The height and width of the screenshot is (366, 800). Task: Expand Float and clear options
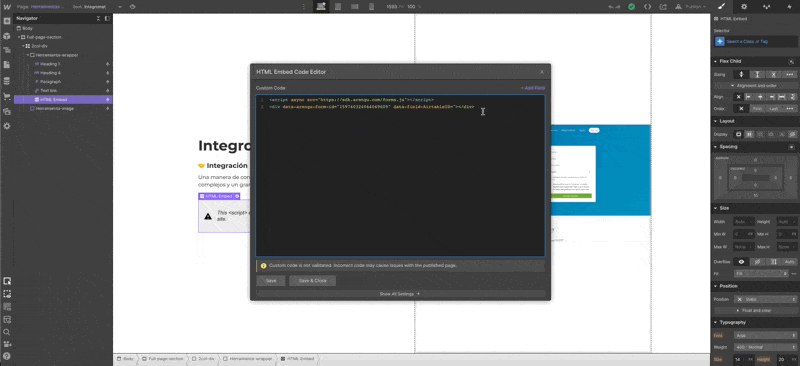click(x=754, y=310)
